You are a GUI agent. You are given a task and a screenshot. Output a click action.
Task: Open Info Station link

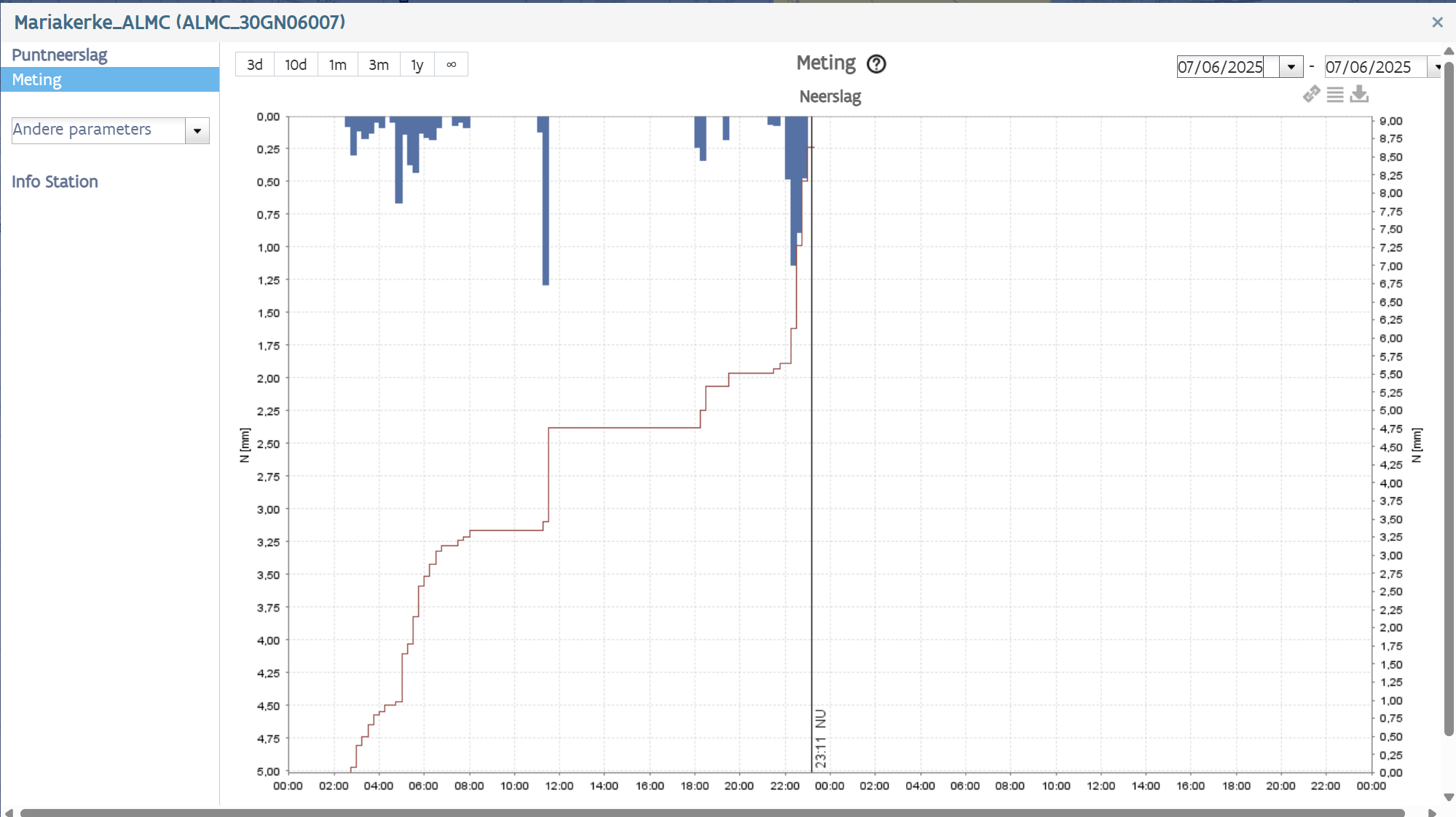coord(55,182)
